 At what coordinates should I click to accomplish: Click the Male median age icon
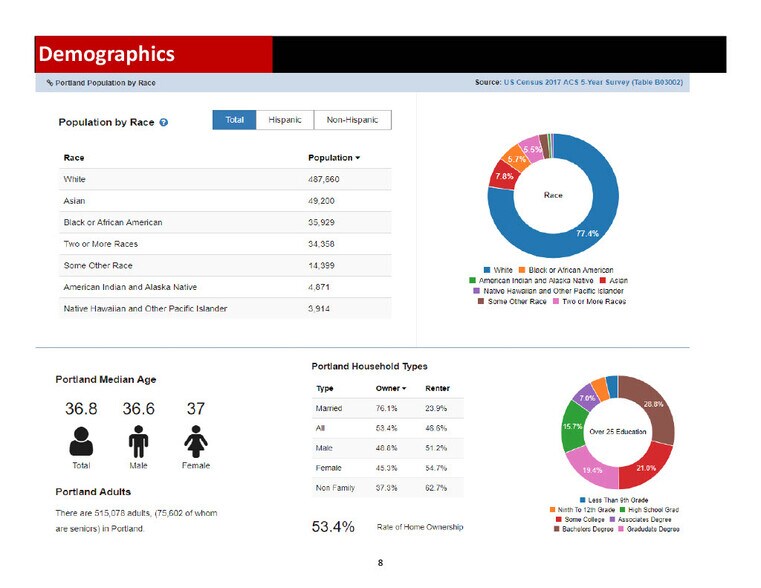coord(139,440)
